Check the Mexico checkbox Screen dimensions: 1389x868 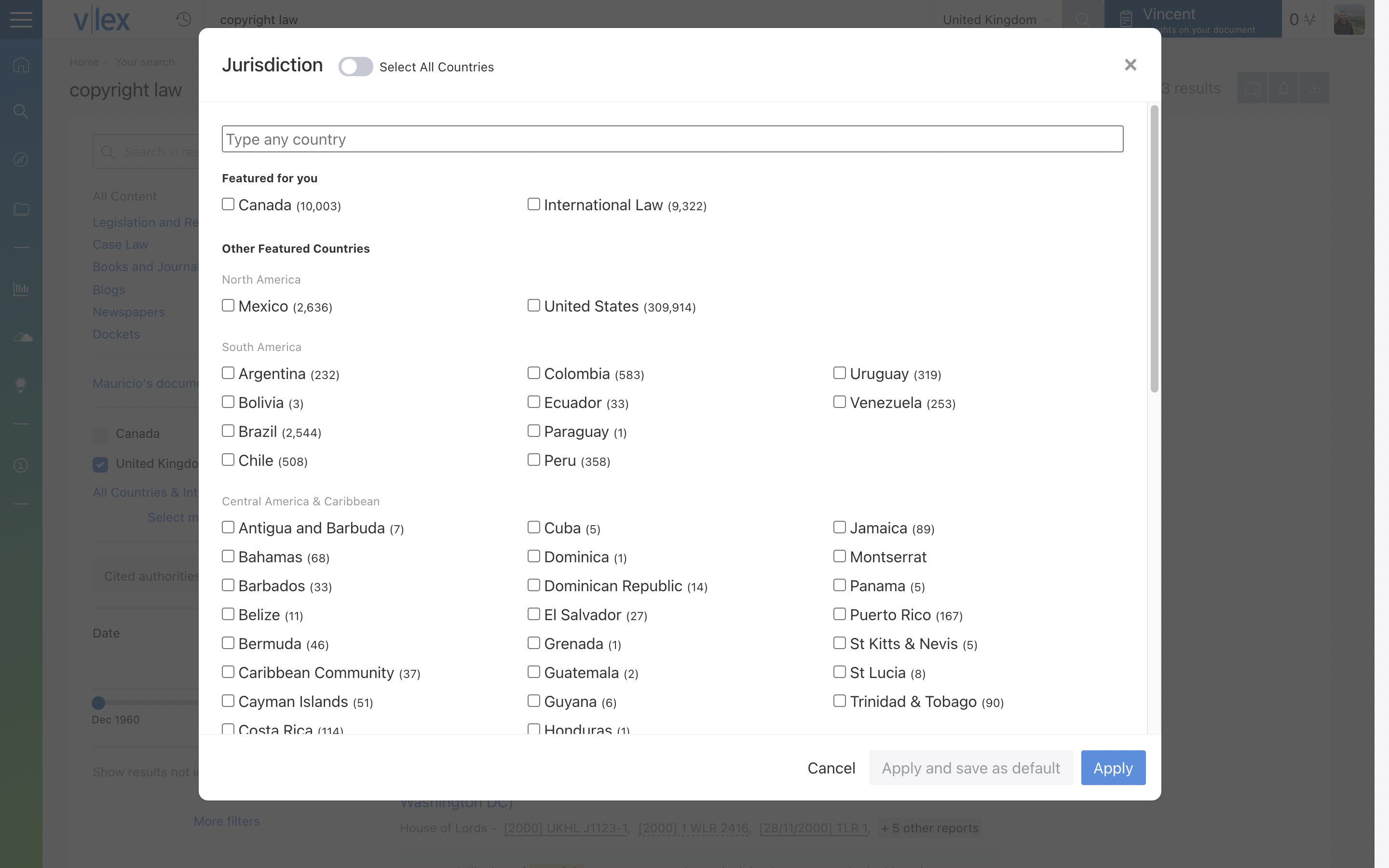(228, 305)
